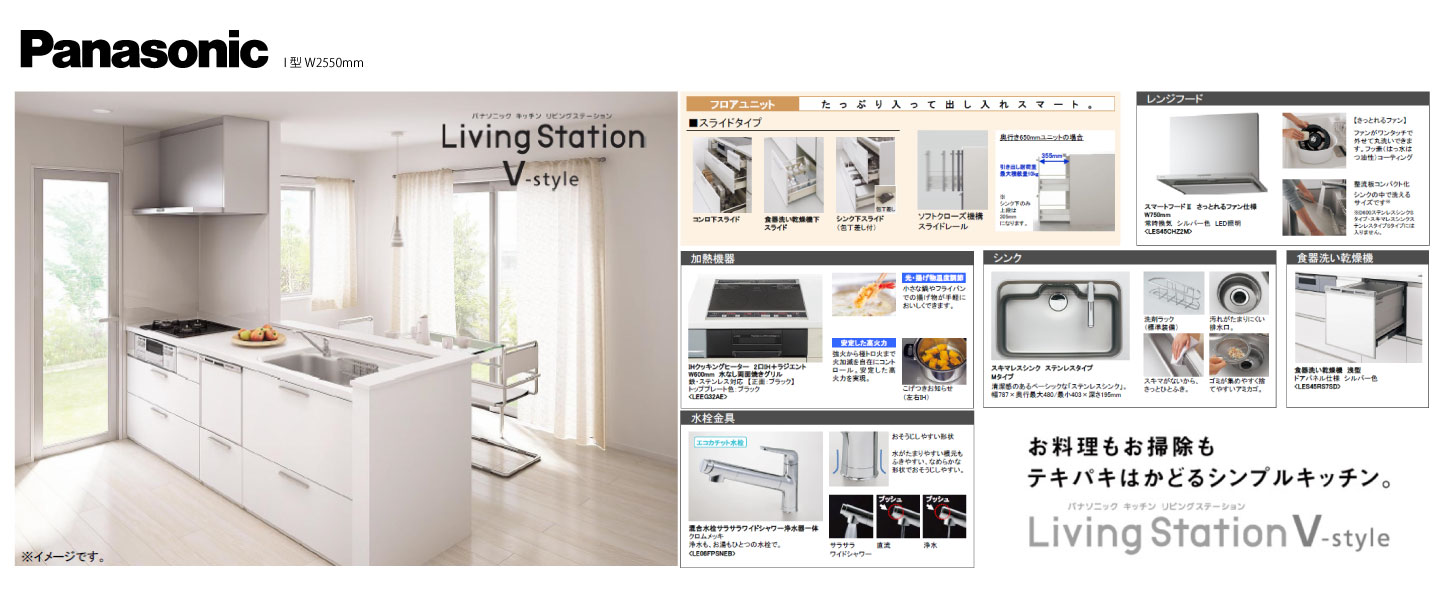Click the bottom-right Living Station V-style logo
The width and height of the screenshot is (1450, 600).
(x=1209, y=527)
